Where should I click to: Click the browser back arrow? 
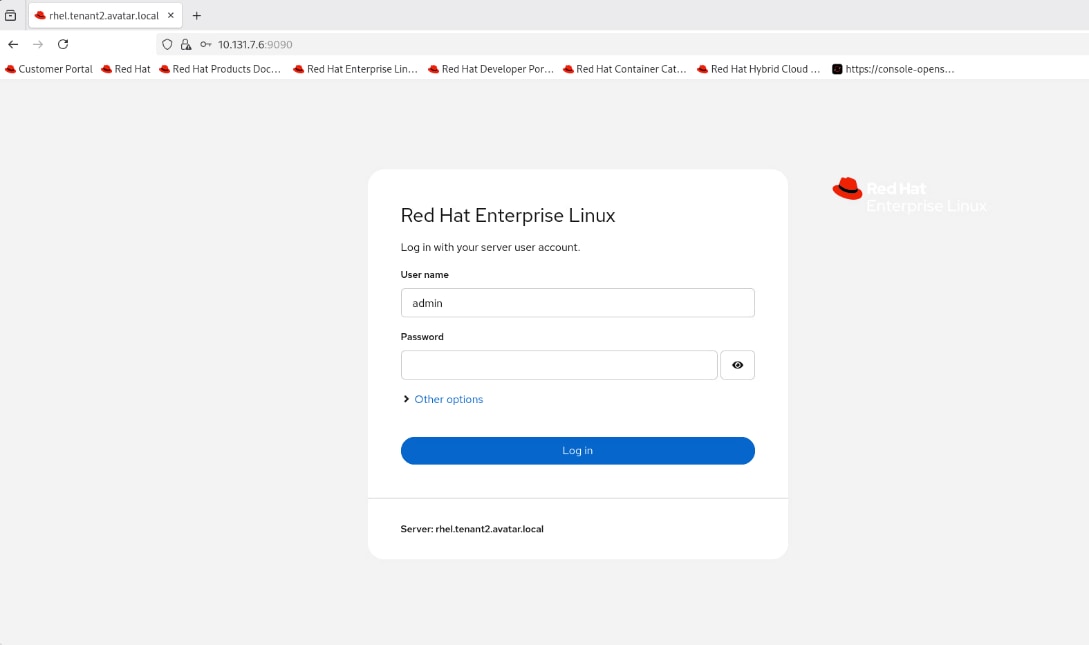click(x=13, y=44)
